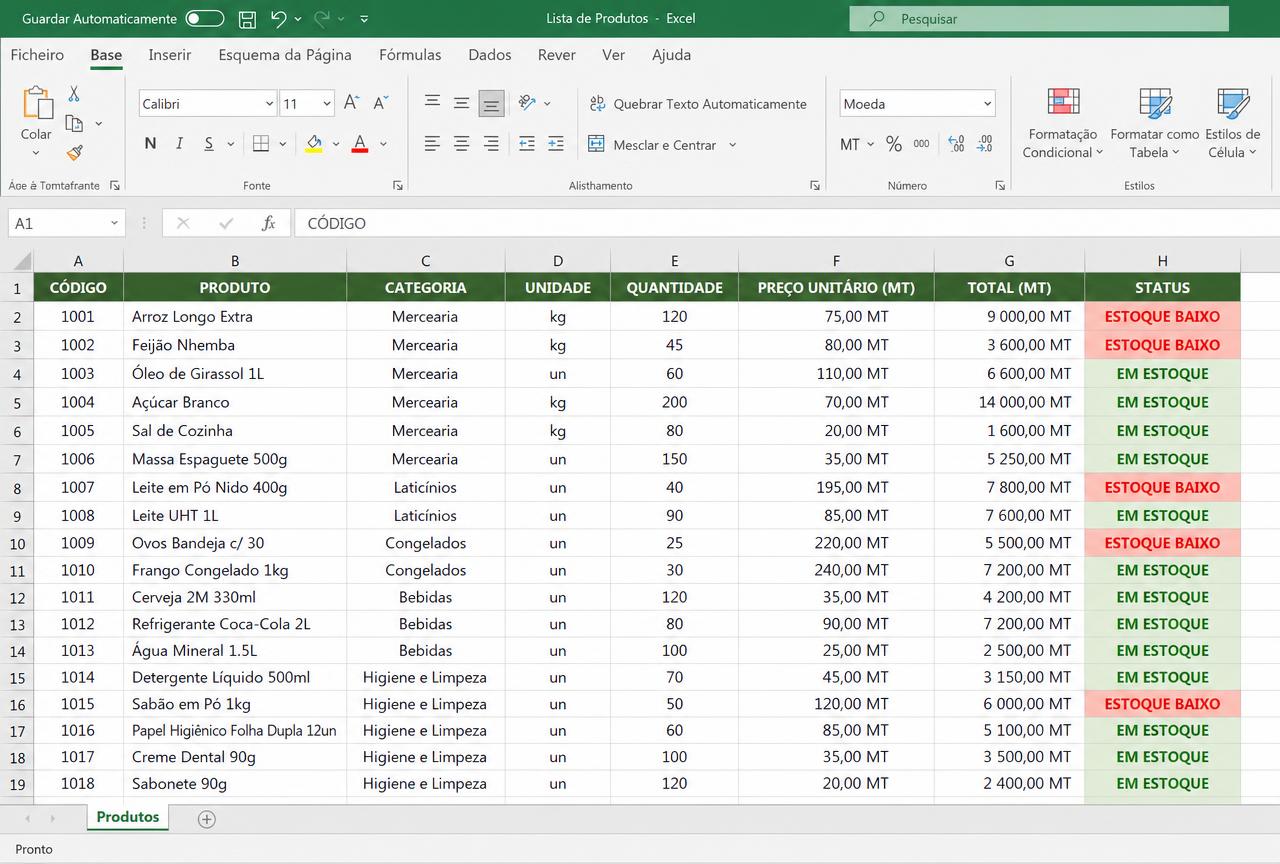
Task: Click the Save floppy disk icon
Action: pos(247,18)
